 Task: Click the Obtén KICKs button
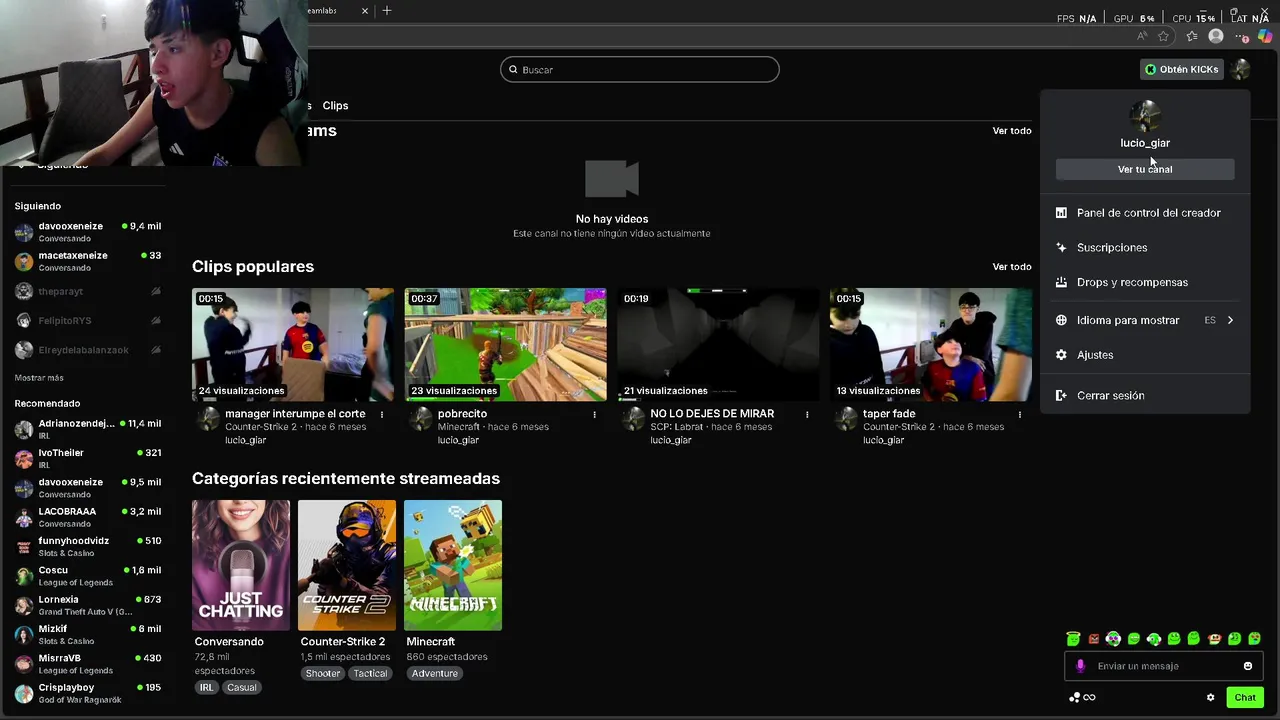(x=1181, y=69)
